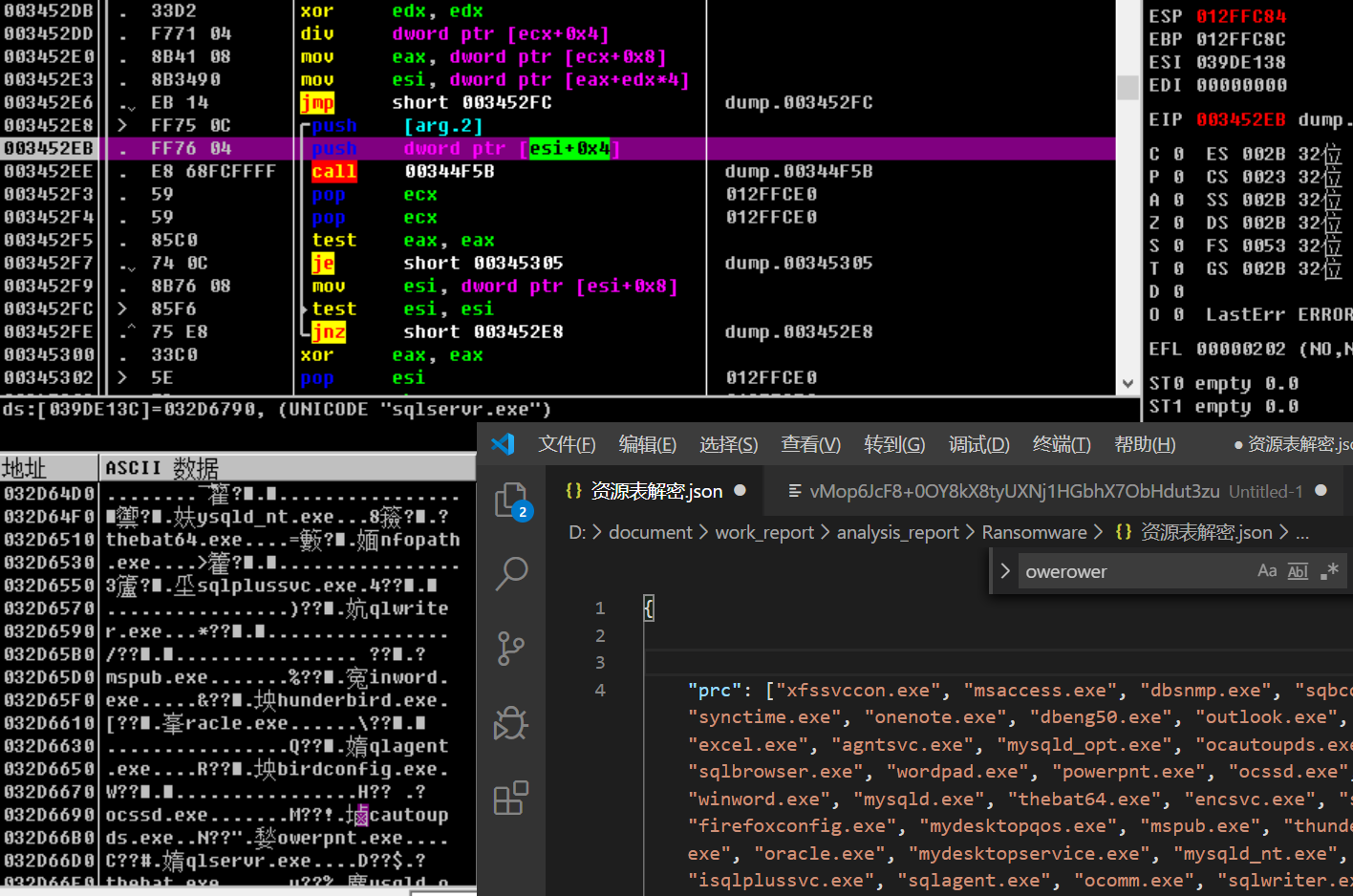Switch to the Untitled-1 editor tab
This screenshot has width=1353, height=896.
tap(1056, 491)
